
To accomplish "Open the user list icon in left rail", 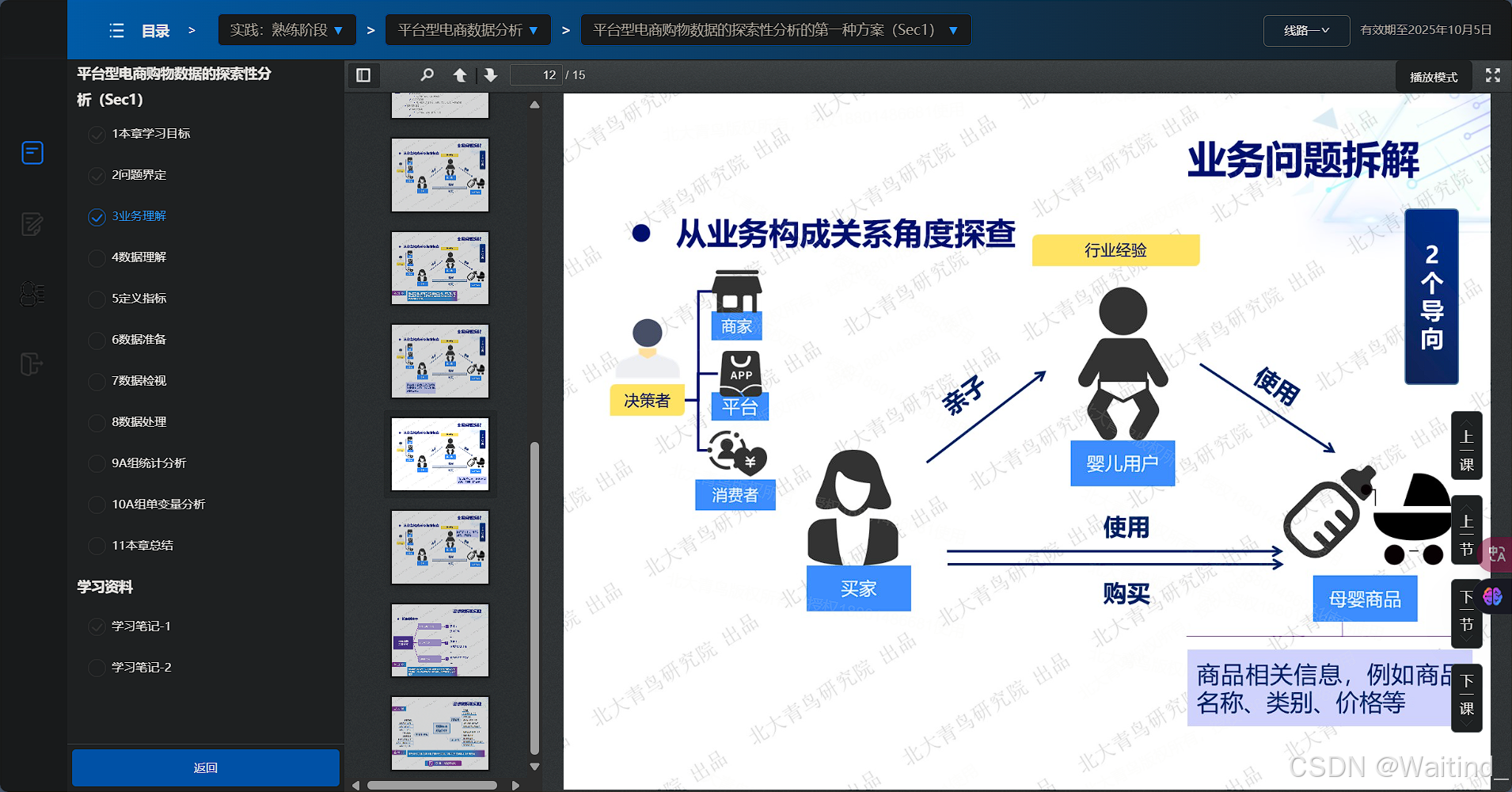I will [x=32, y=294].
